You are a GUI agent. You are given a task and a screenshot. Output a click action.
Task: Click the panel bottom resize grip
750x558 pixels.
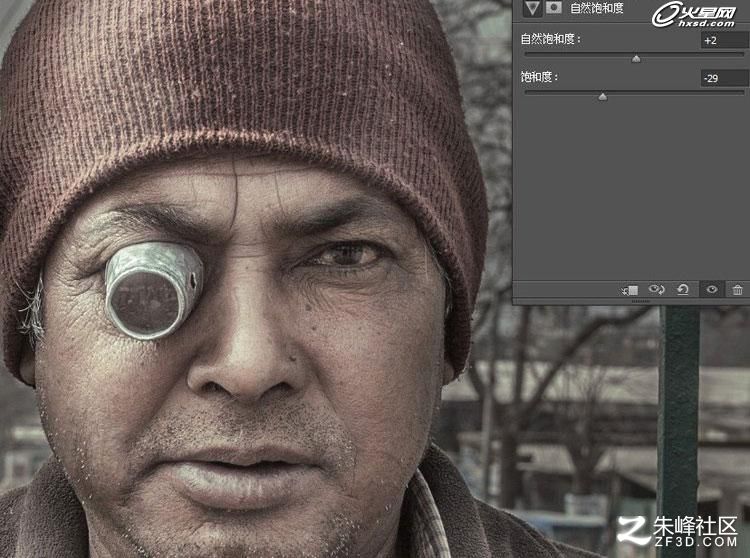(640, 302)
